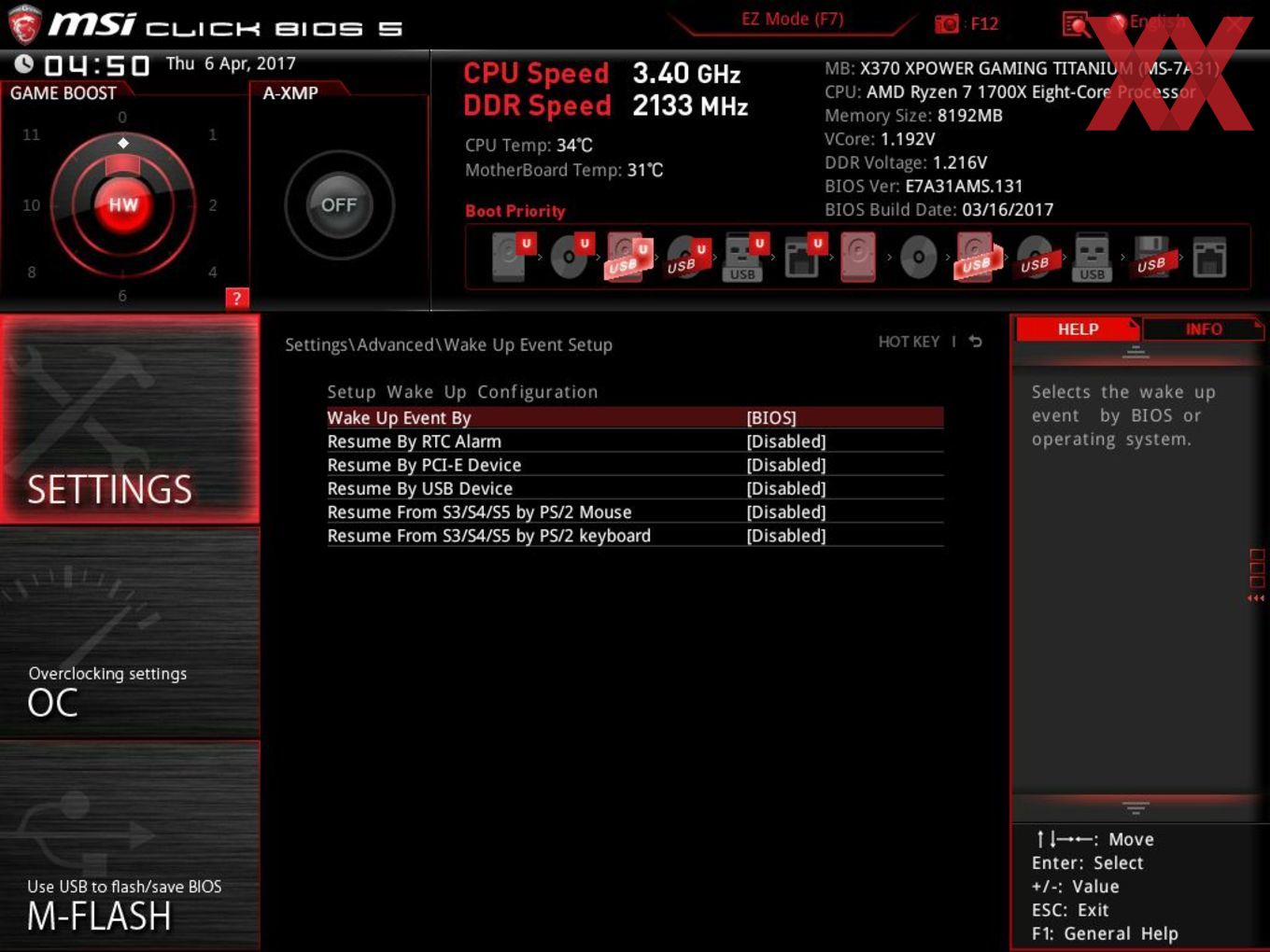Click the help panel bottom scroll handle
Image resolution: width=1270 pixels, height=952 pixels.
[1136, 807]
